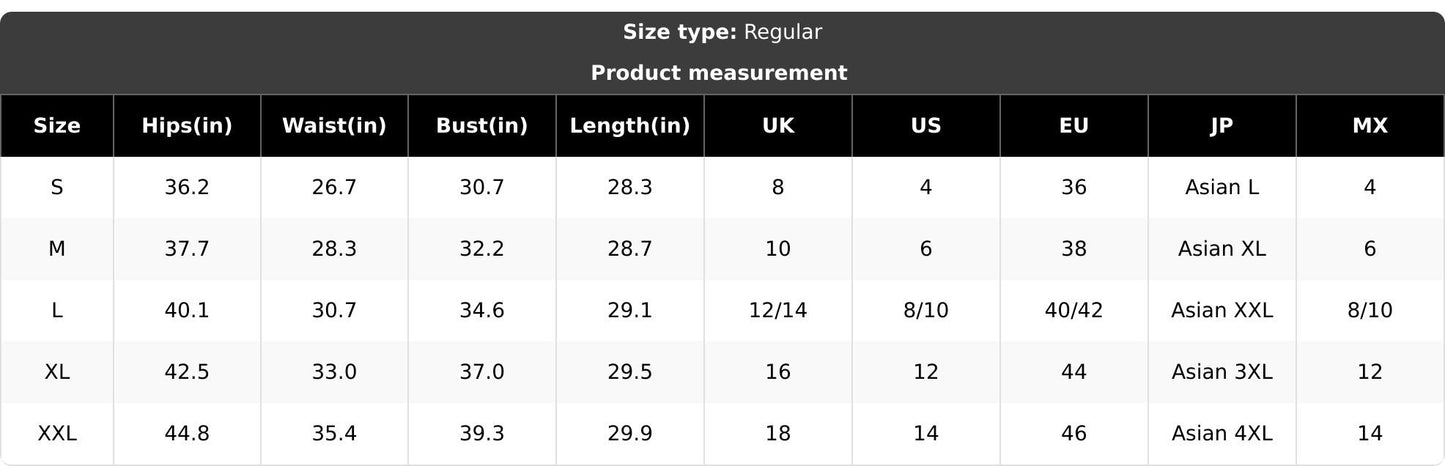Select the UK size column header
The width and height of the screenshot is (1445, 466).
click(x=778, y=126)
